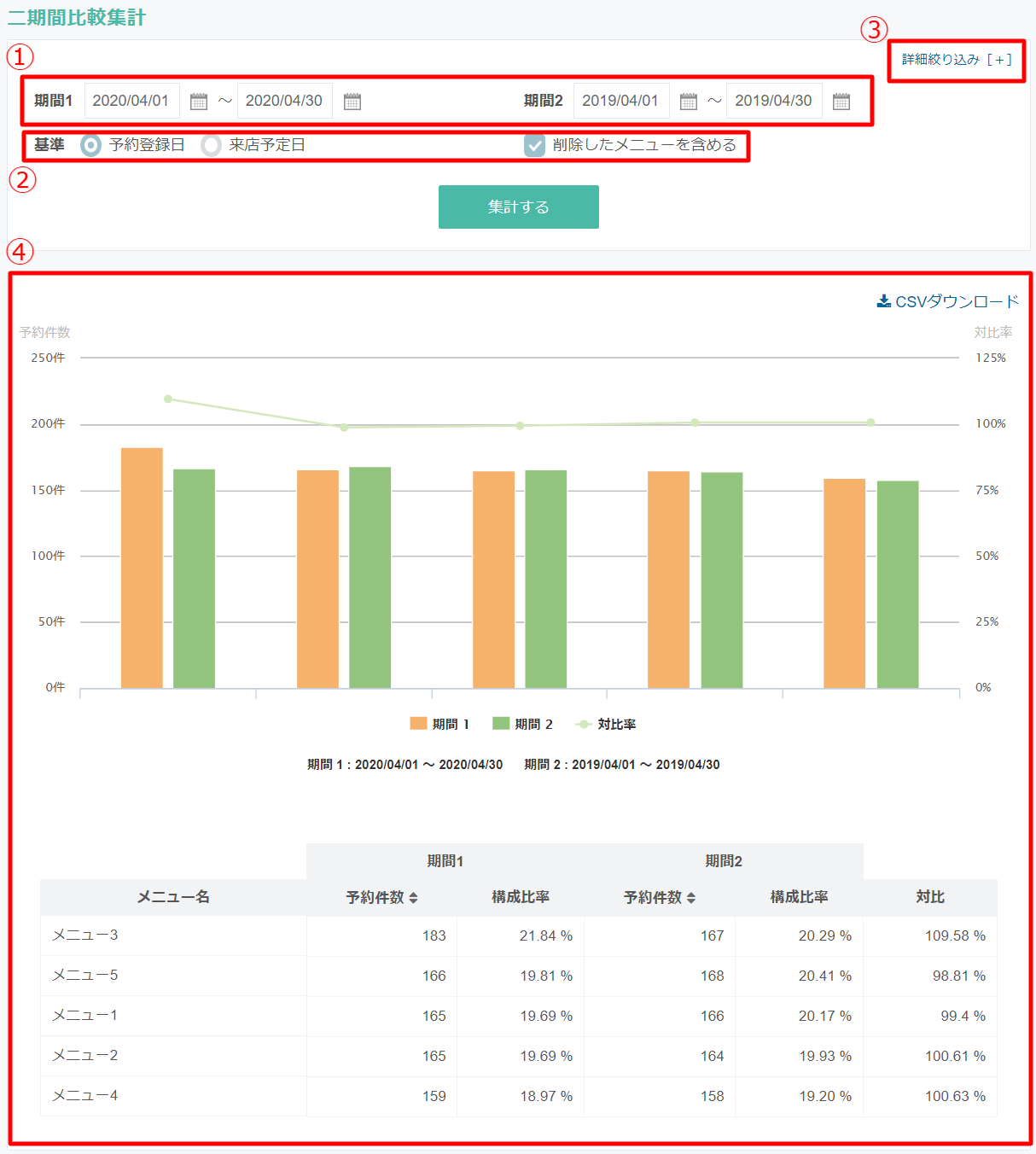Viewport: 1036px width, 1154px height.
Task: Click 期間2 end date field 2019/04/30
Action: point(775,101)
